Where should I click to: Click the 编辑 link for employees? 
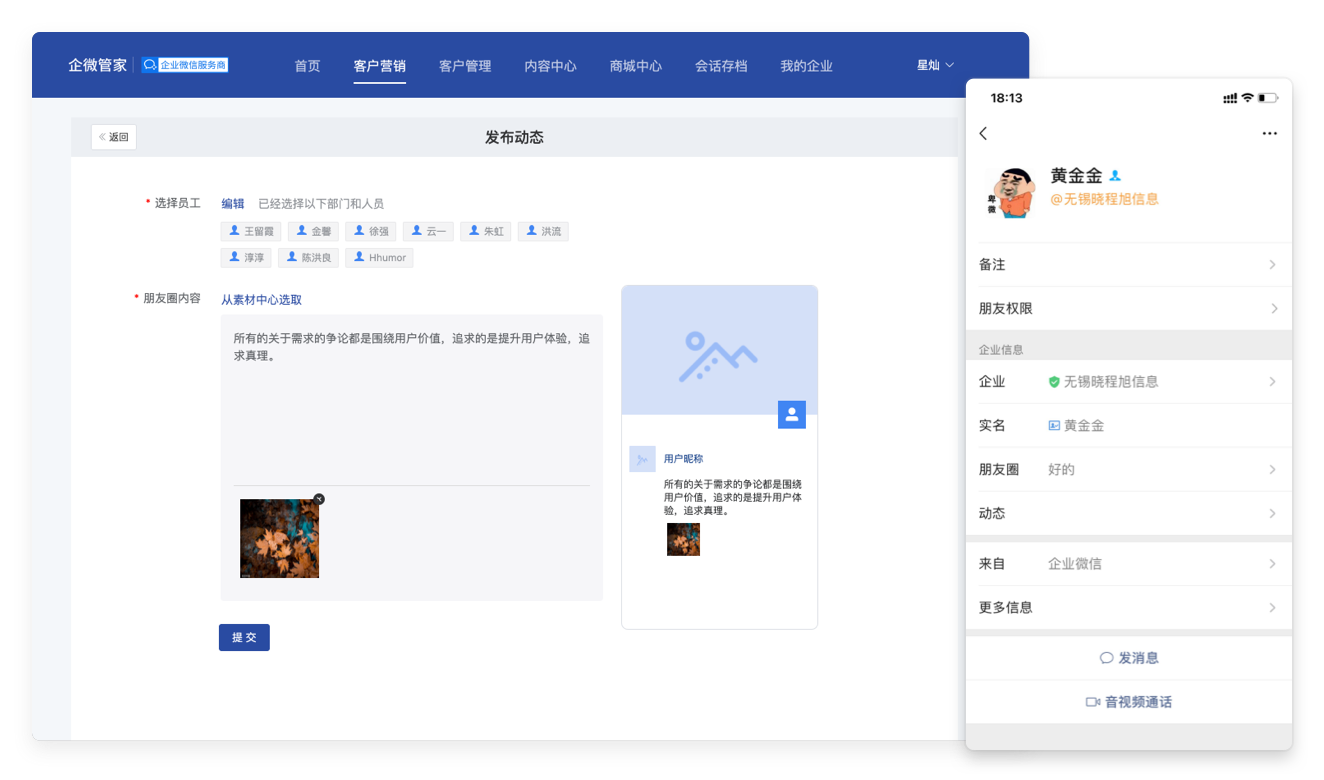[x=232, y=203]
